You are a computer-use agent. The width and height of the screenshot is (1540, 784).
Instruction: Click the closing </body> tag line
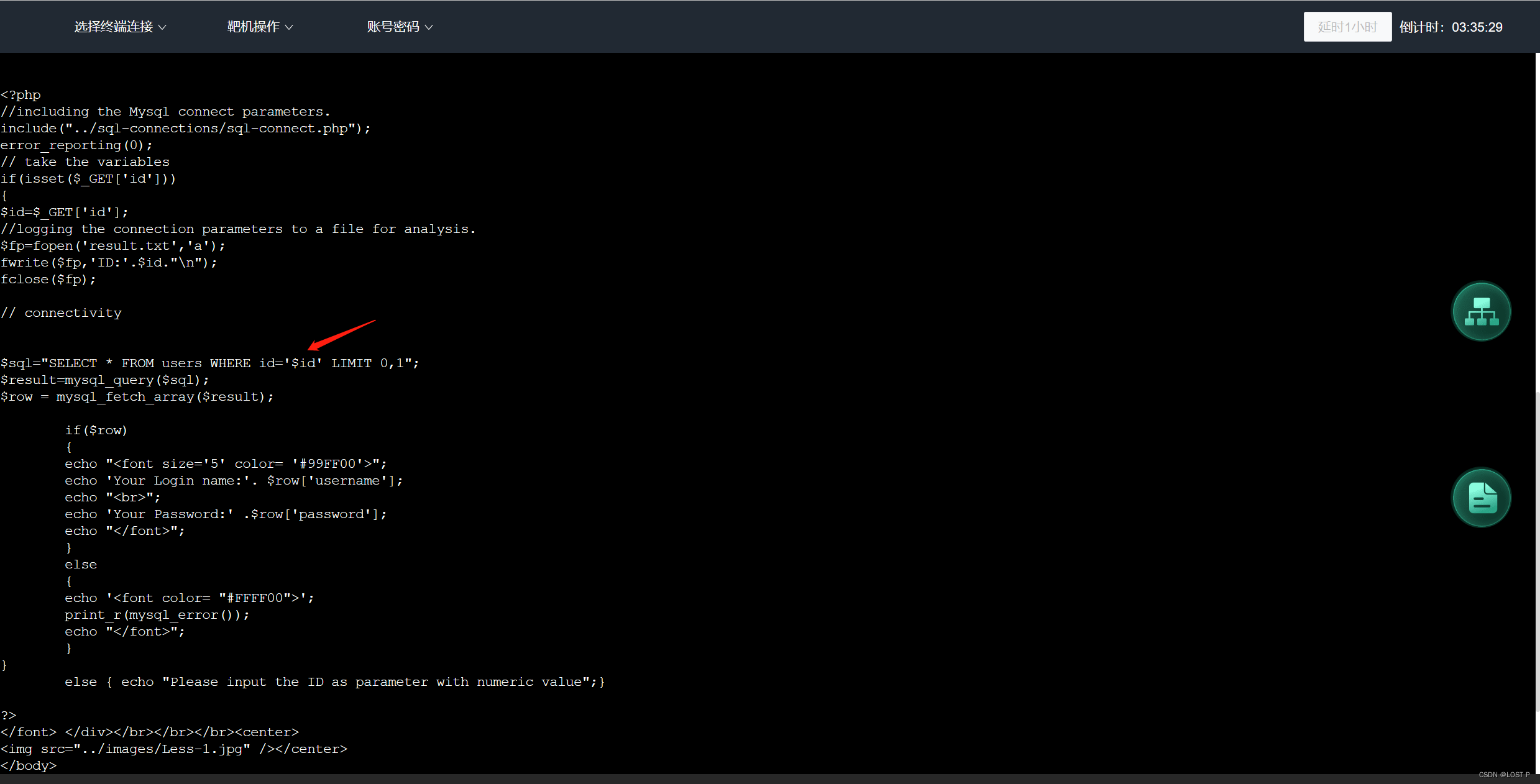point(29,765)
